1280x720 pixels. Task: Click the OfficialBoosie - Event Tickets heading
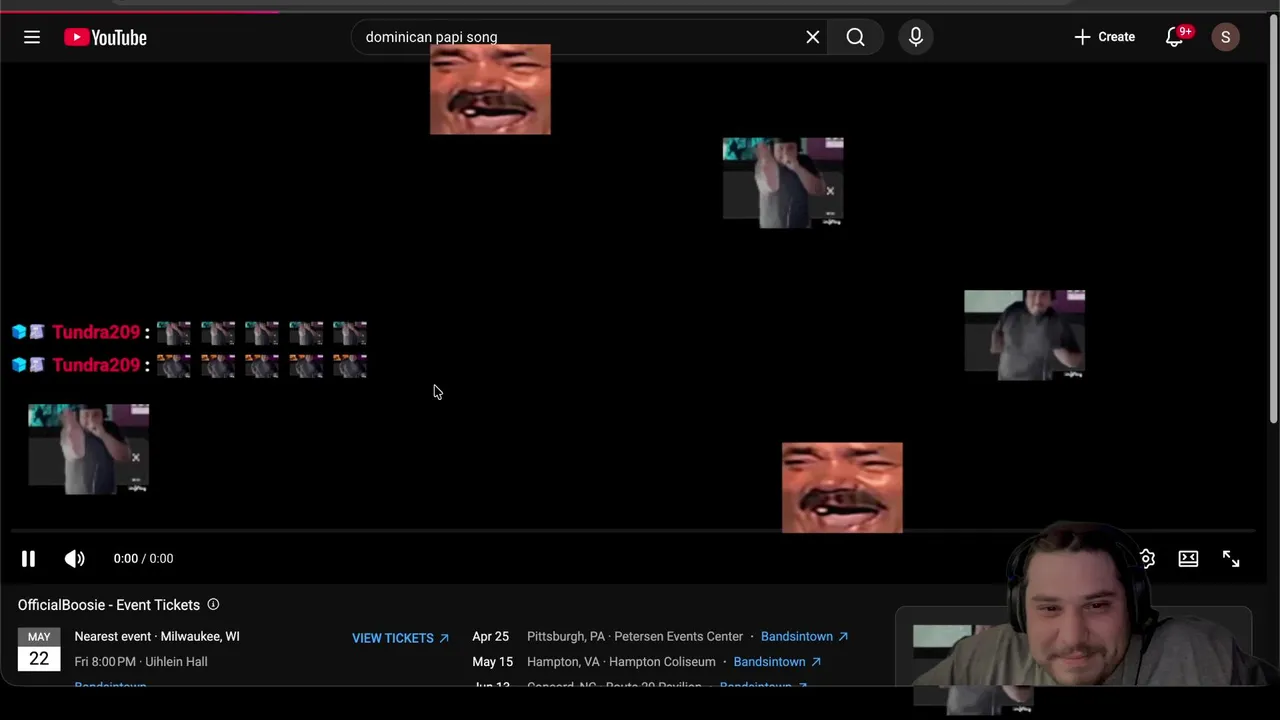pos(109,605)
